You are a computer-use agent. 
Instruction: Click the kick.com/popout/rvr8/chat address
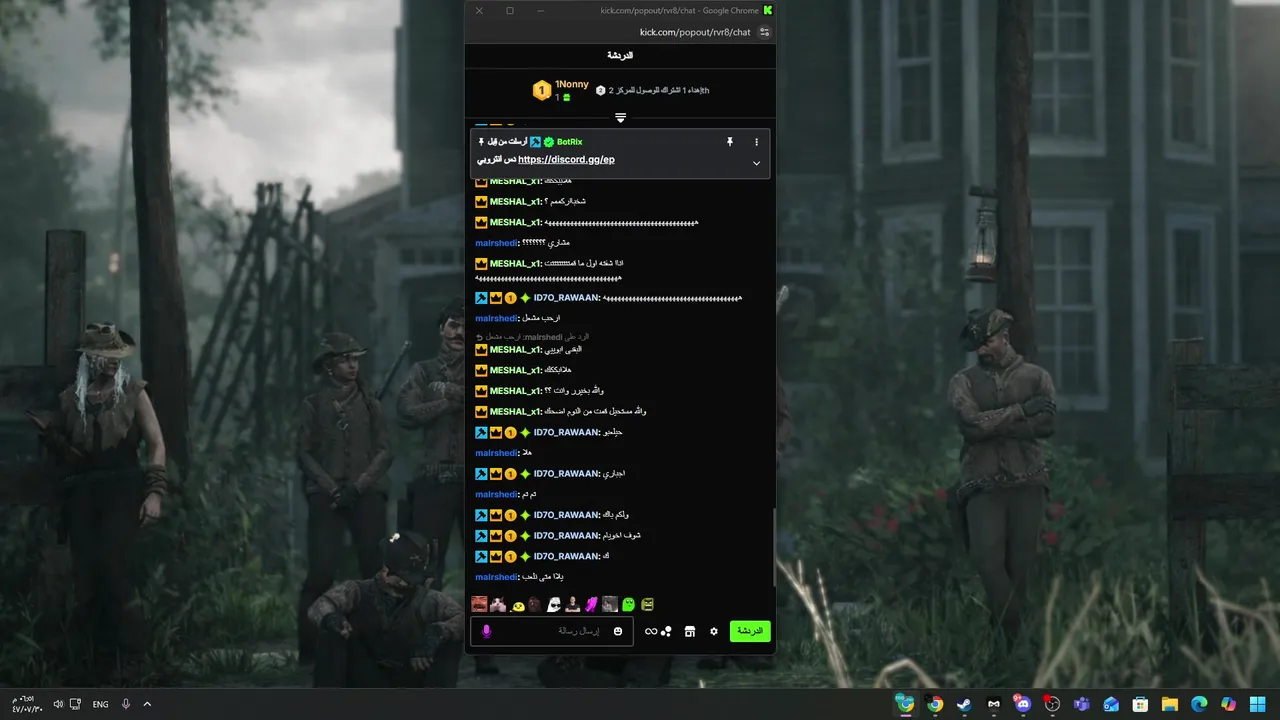(x=695, y=32)
